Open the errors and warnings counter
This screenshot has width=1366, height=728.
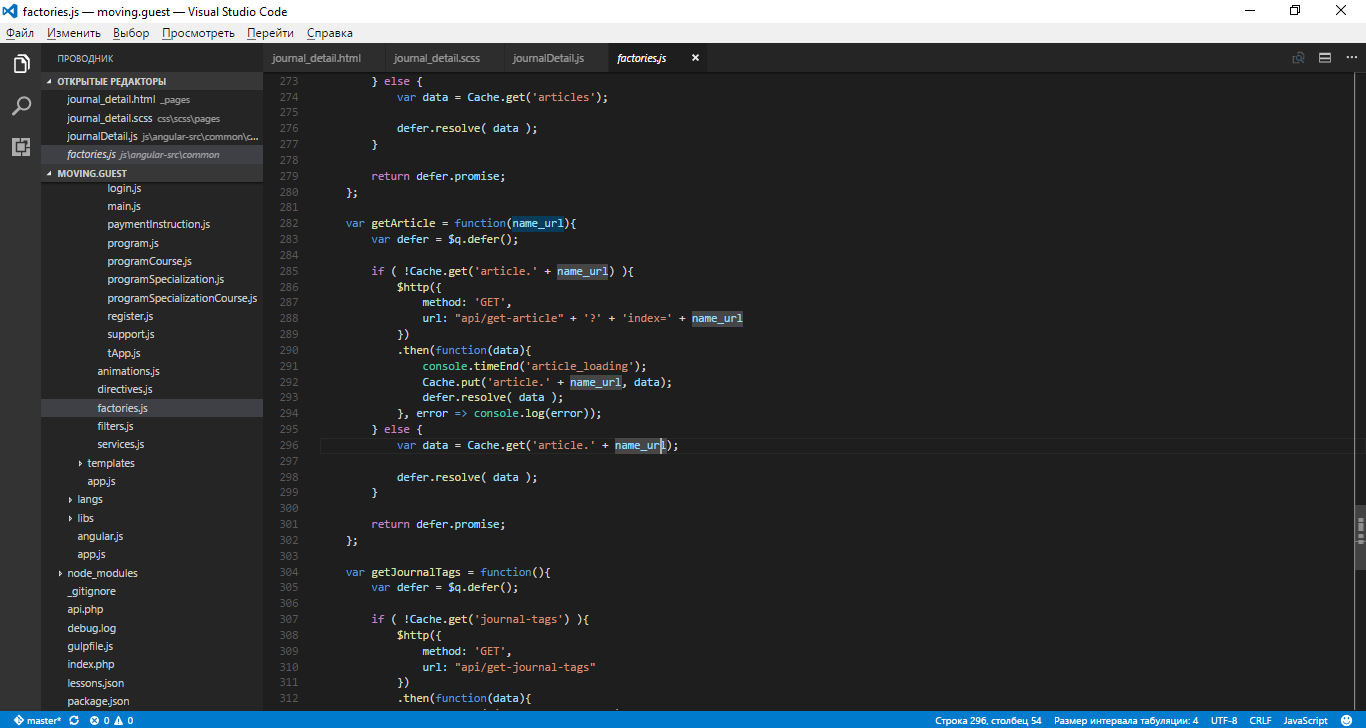click(x=111, y=720)
